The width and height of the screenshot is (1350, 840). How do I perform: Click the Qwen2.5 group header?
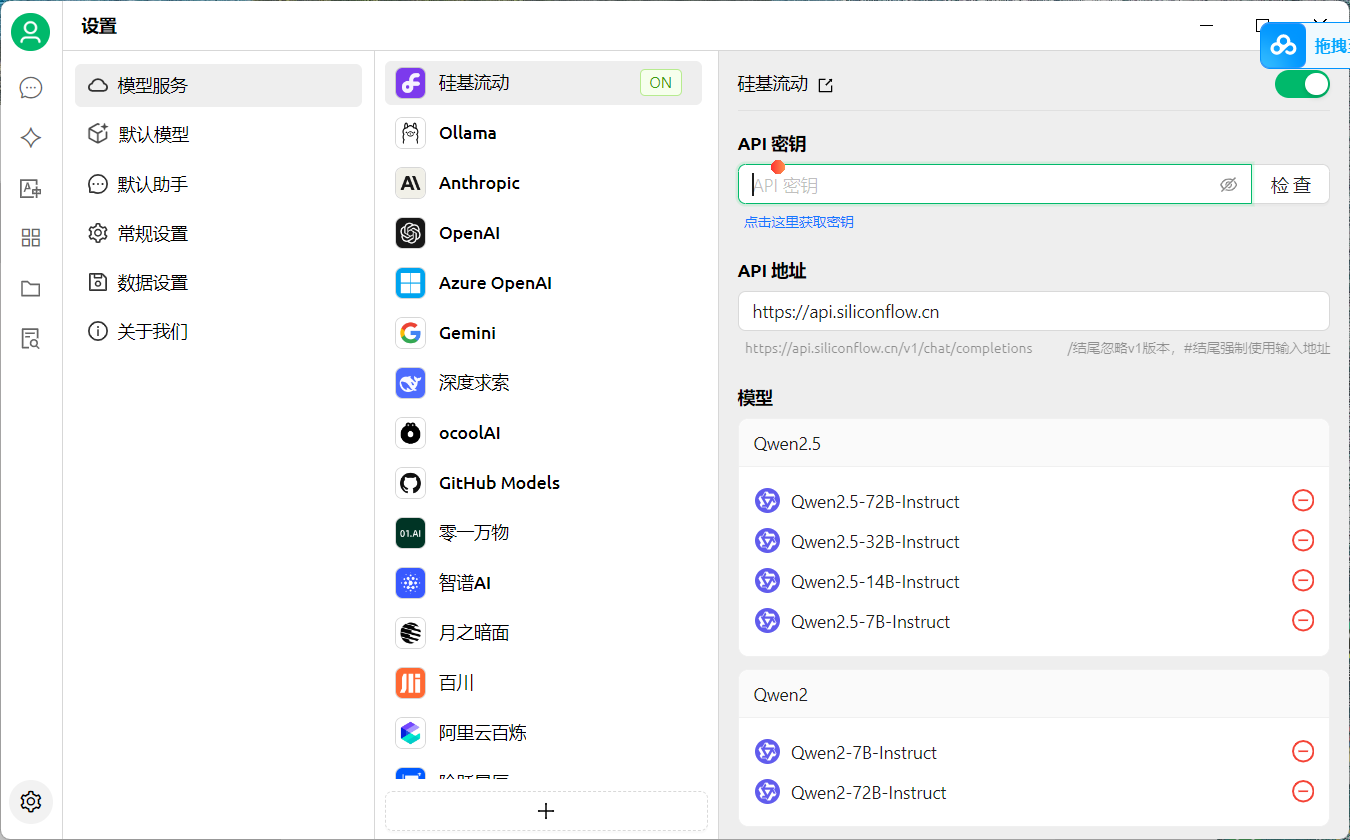point(1034,444)
